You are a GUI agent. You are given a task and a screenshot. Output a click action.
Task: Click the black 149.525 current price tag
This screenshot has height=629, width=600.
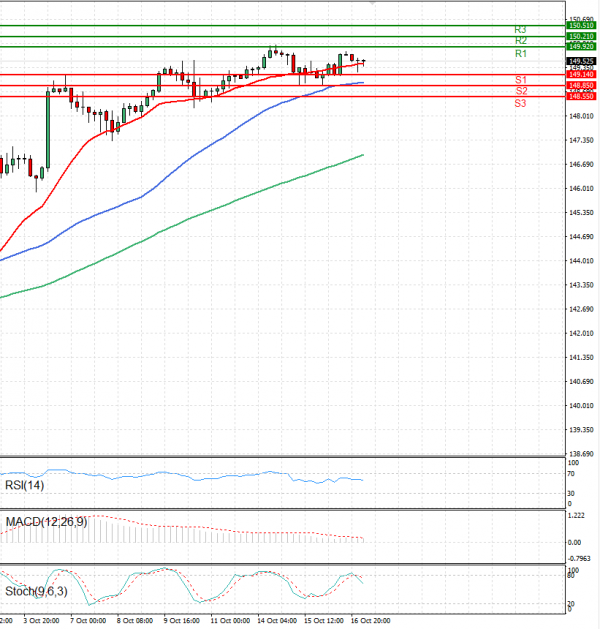coord(581,61)
